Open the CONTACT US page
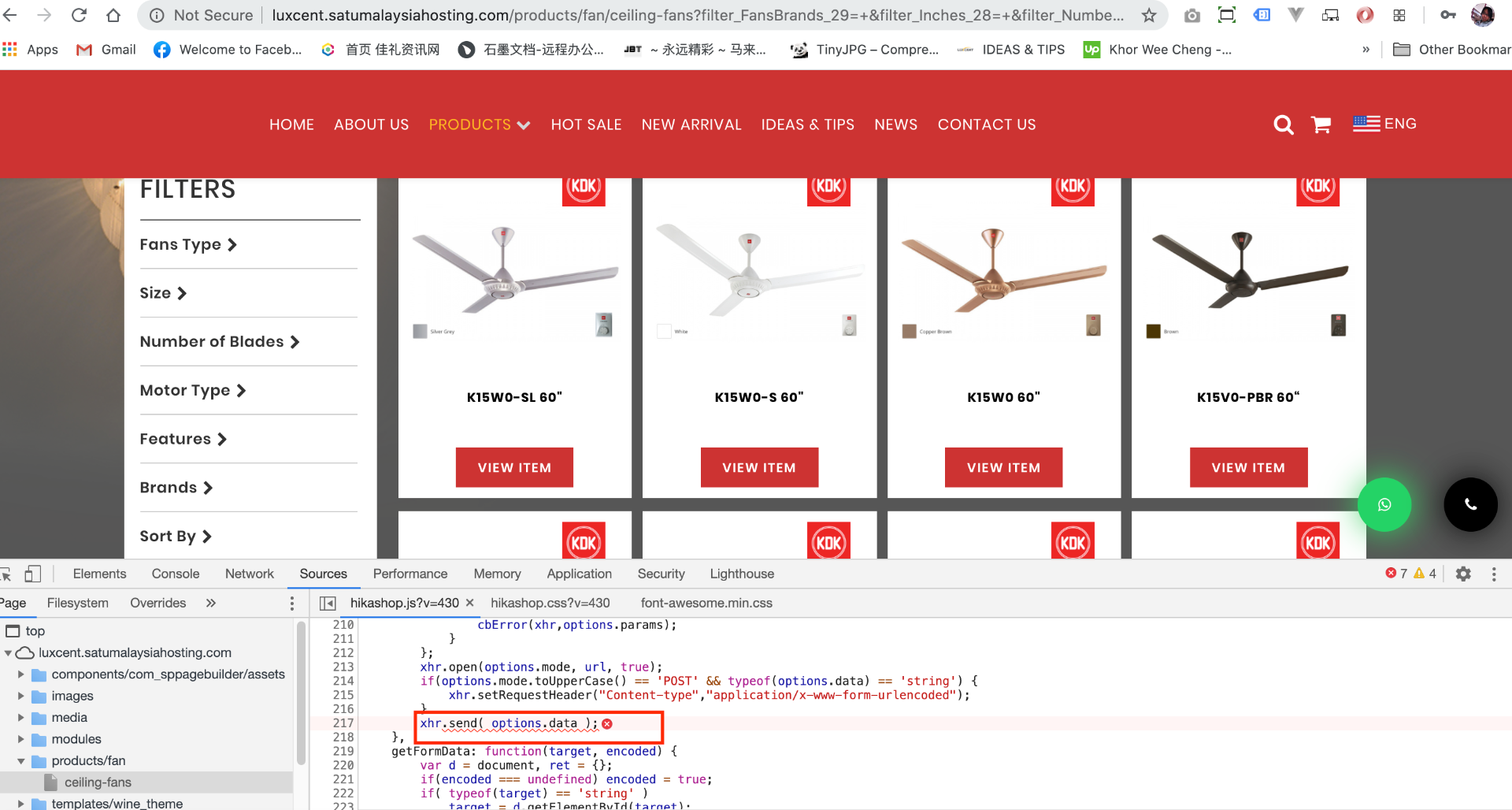Image resolution: width=1512 pixels, height=810 pixels. tap(987, 124)
